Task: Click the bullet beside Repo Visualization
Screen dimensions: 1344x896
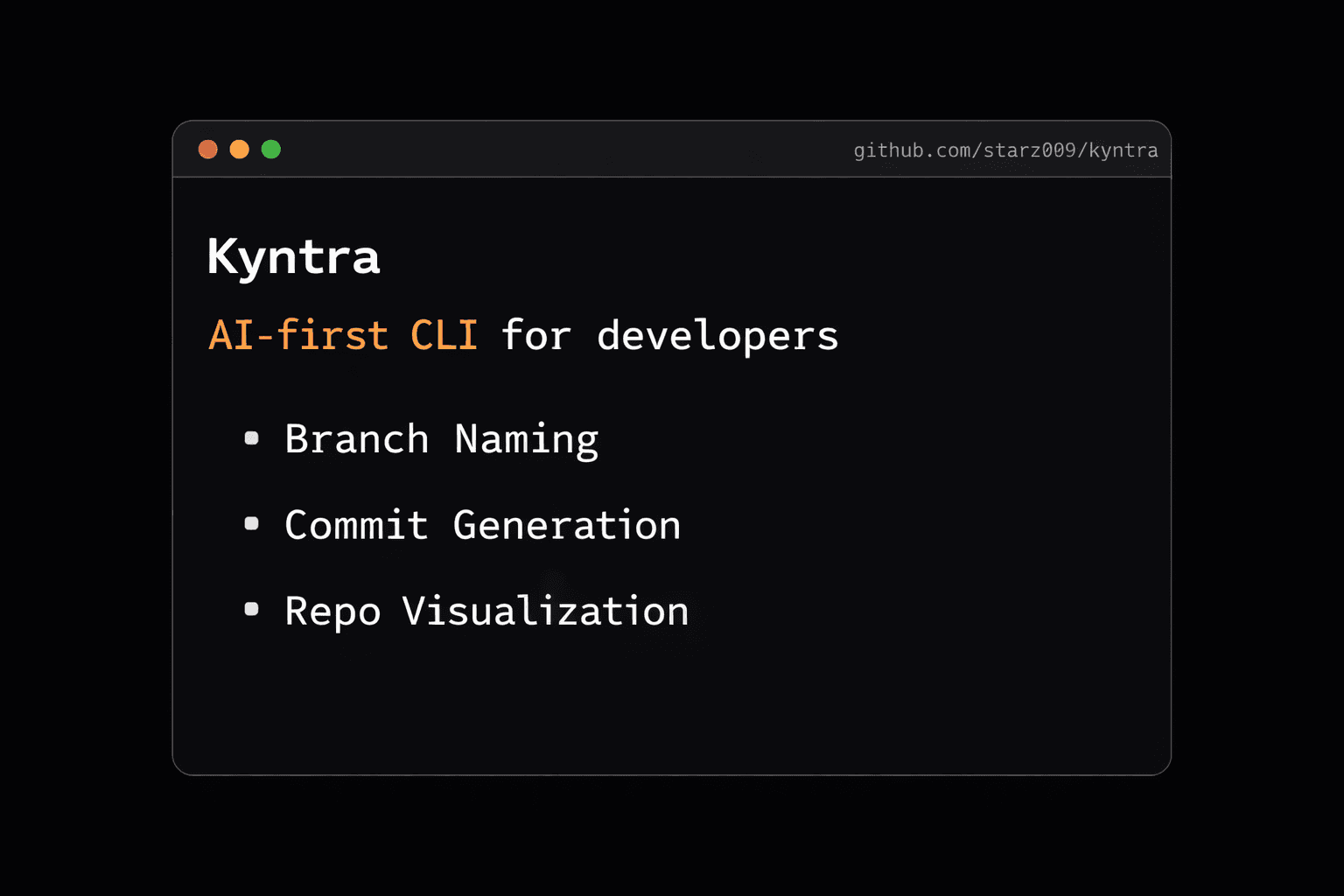Action: [252, 610]
